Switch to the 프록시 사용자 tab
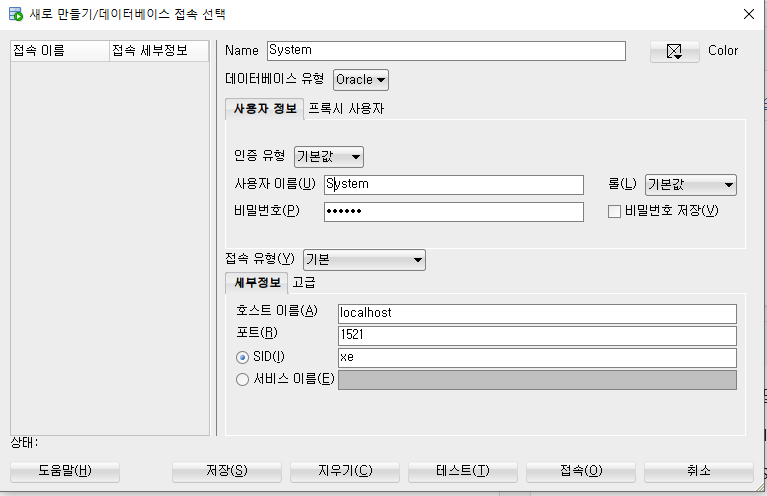The width and height of the screenshot is (767, 496). (x=346, y=109)
